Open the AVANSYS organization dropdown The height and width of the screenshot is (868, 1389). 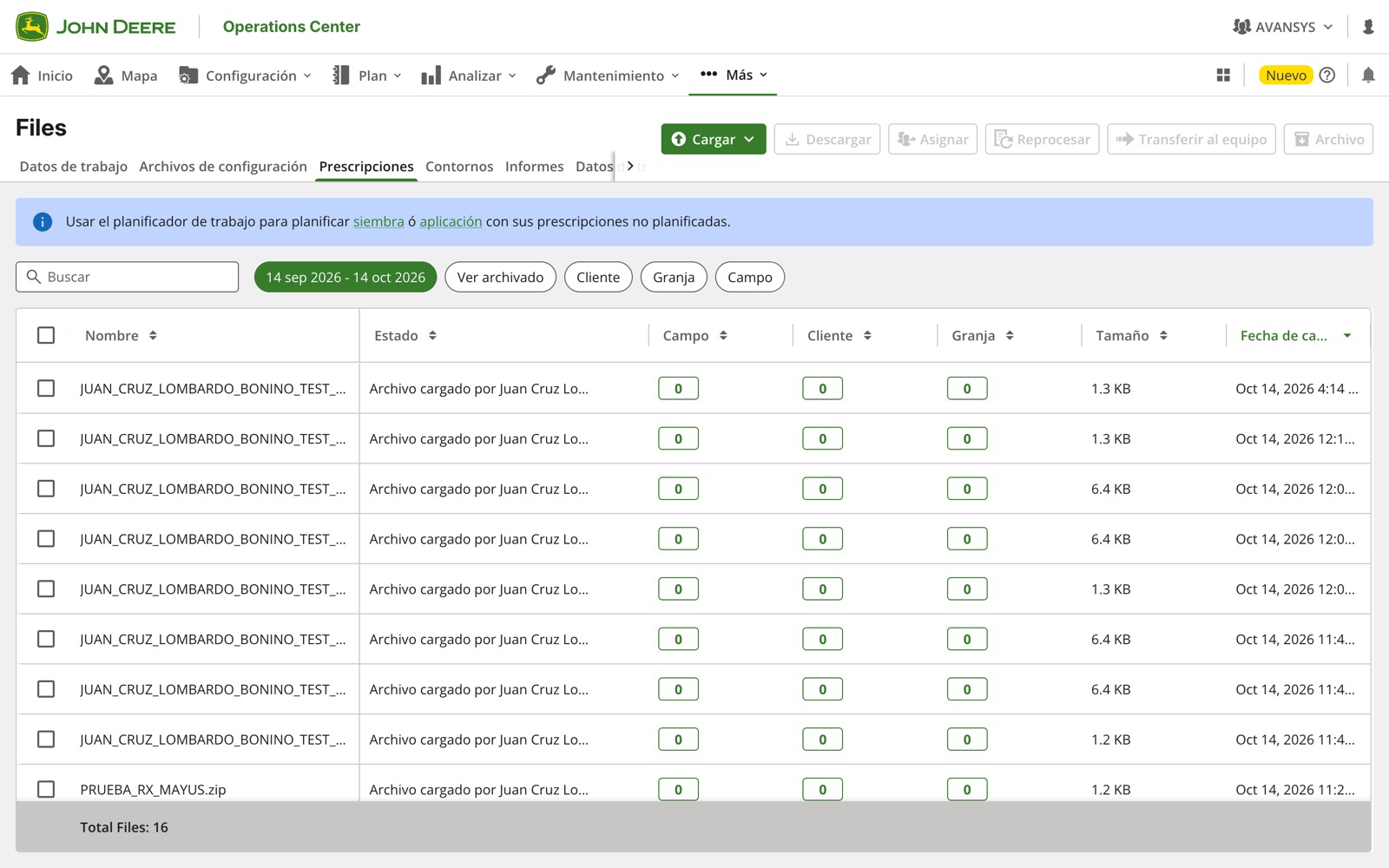(x=1282, y=27)
